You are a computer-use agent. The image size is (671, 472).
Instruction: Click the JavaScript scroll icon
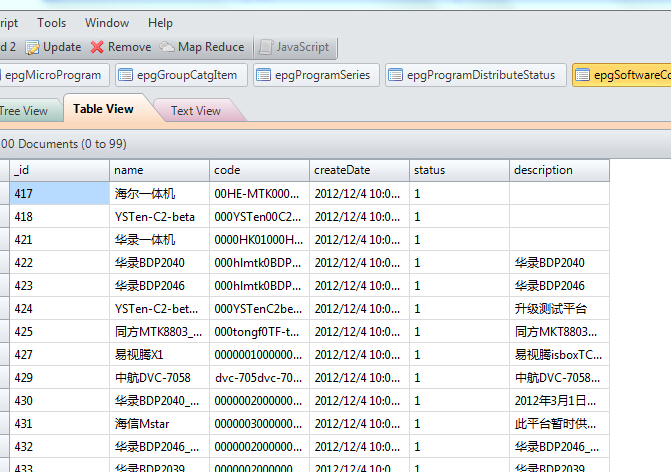[266, 47]
